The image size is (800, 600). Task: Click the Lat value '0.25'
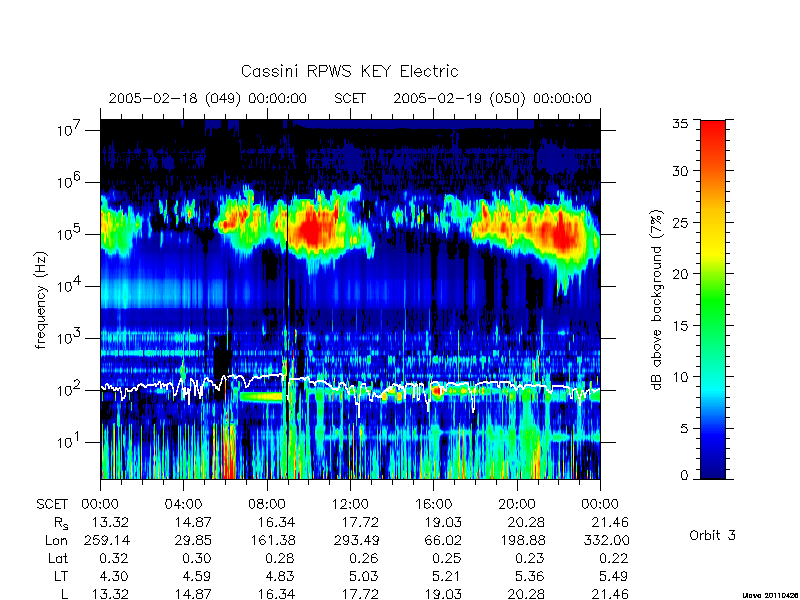click(446, 558)
